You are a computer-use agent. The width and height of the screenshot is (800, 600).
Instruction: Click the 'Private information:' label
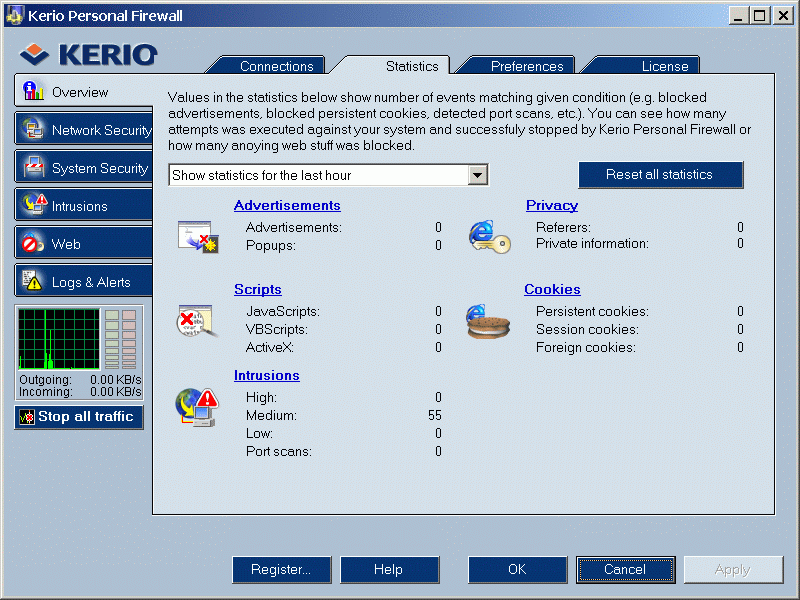point(592,244)
